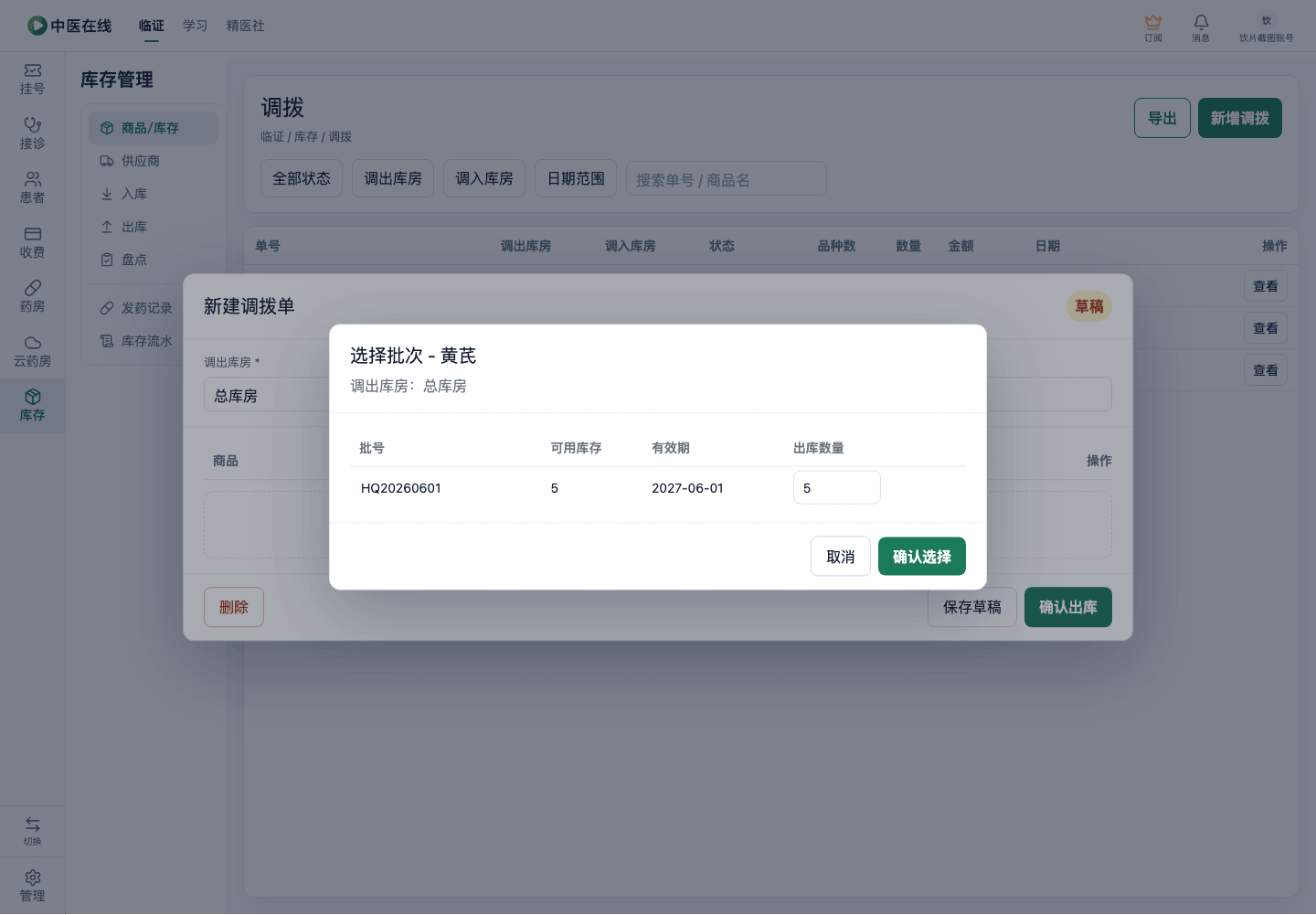Open the 全部状态 filter dropdown
The height and width of the screenshot is (915, 1316).
pyautogui.click(x=302, y=178)
